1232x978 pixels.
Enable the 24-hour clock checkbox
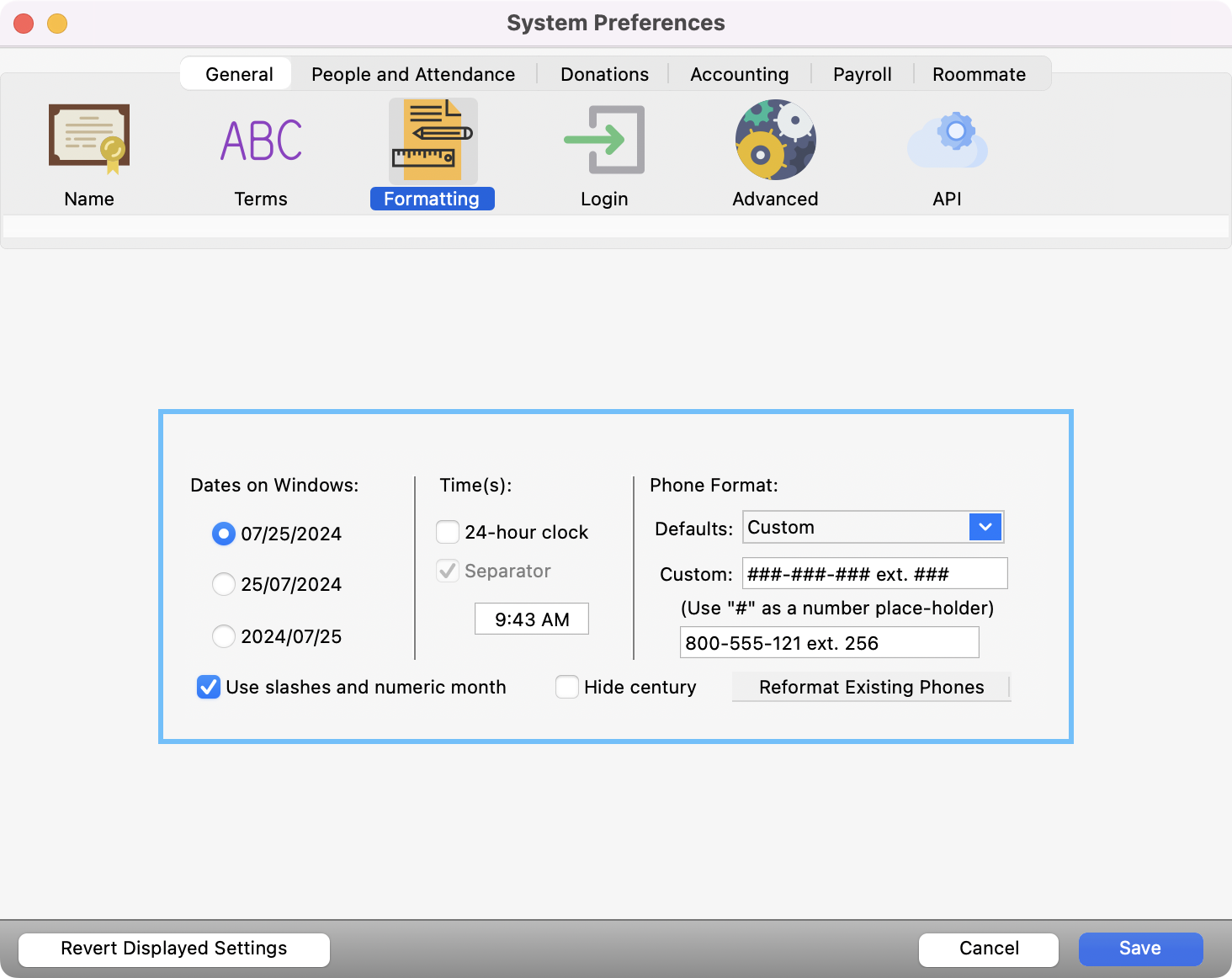click(x=448, y=532)
